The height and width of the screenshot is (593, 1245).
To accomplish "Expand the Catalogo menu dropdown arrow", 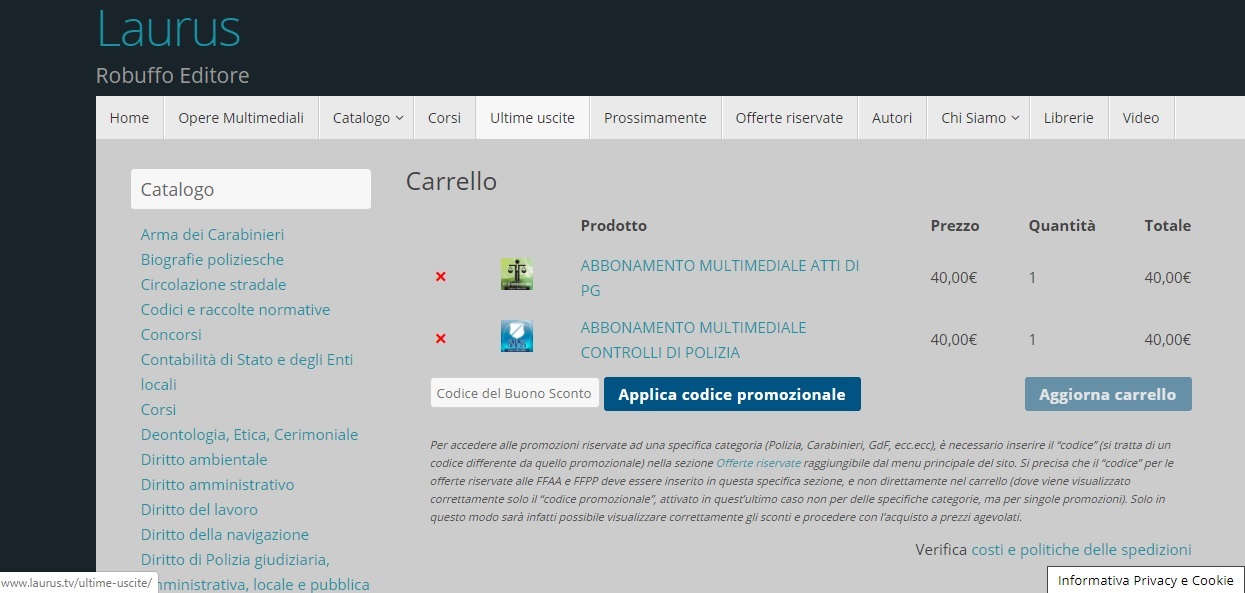I will coord(399,118).
